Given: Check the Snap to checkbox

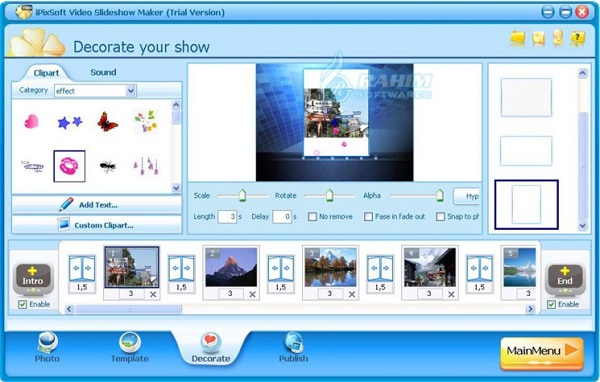Looking at the screenshot, I should [x=441, y=217].
